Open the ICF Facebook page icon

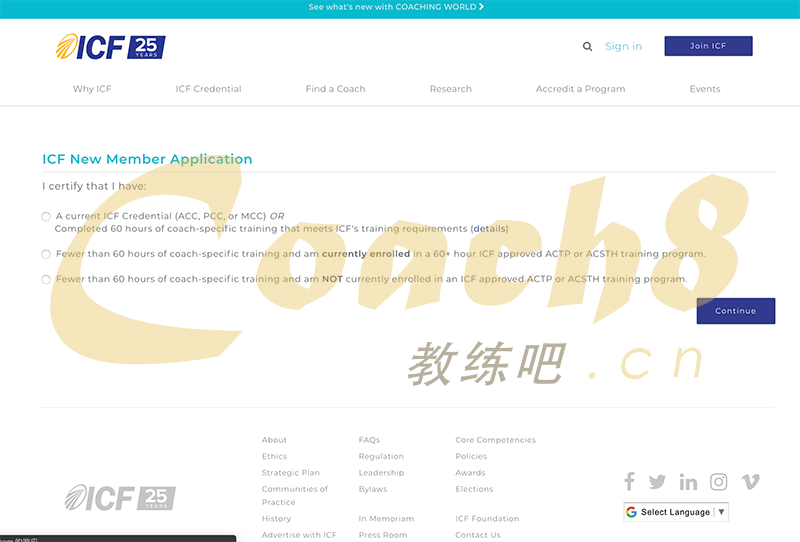point(629,482)
